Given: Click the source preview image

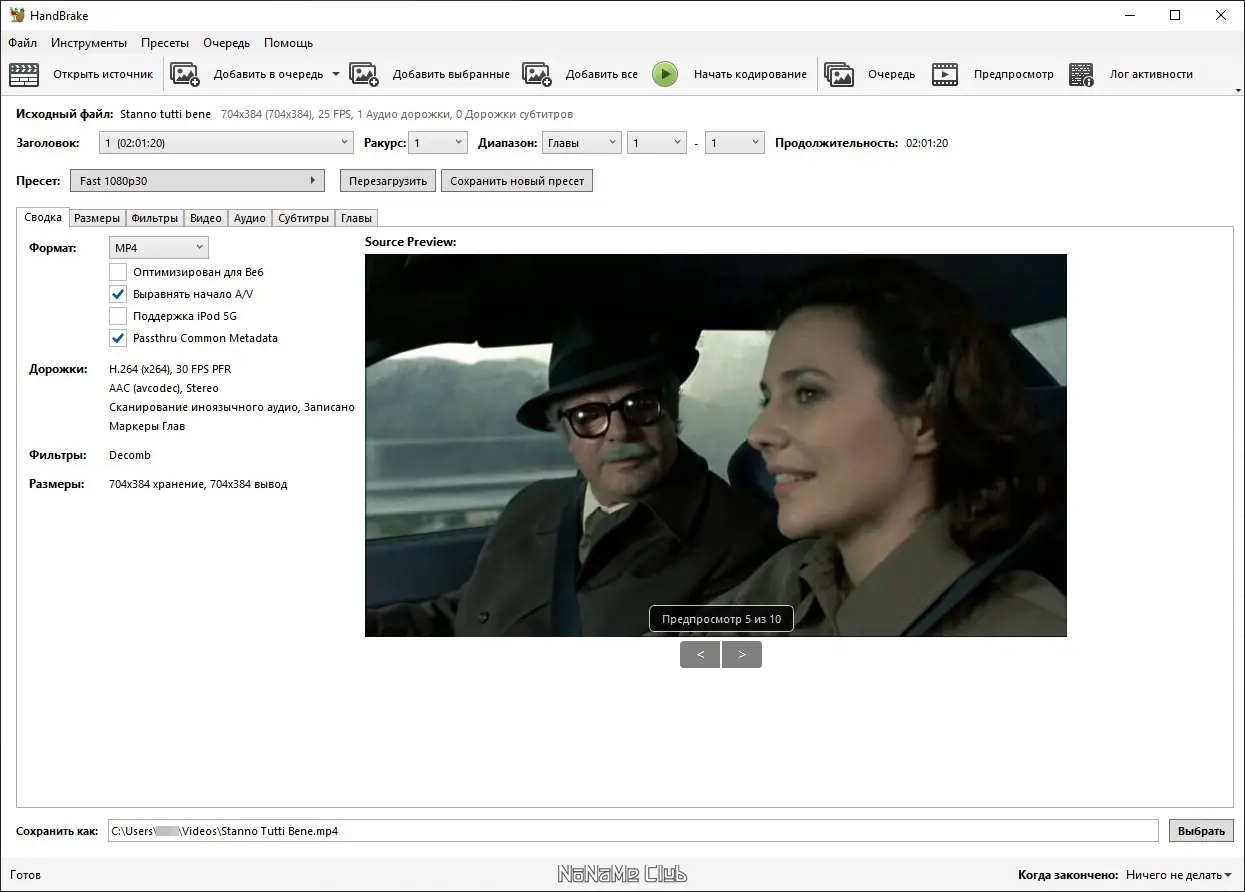Looking at the screenshot, I should point(716,445).
